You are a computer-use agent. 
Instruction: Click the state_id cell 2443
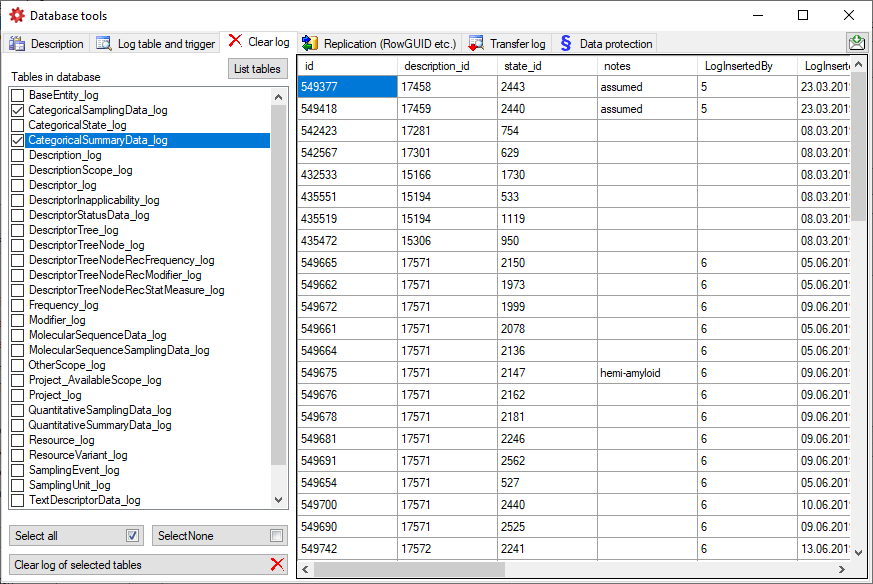[547, 87]
